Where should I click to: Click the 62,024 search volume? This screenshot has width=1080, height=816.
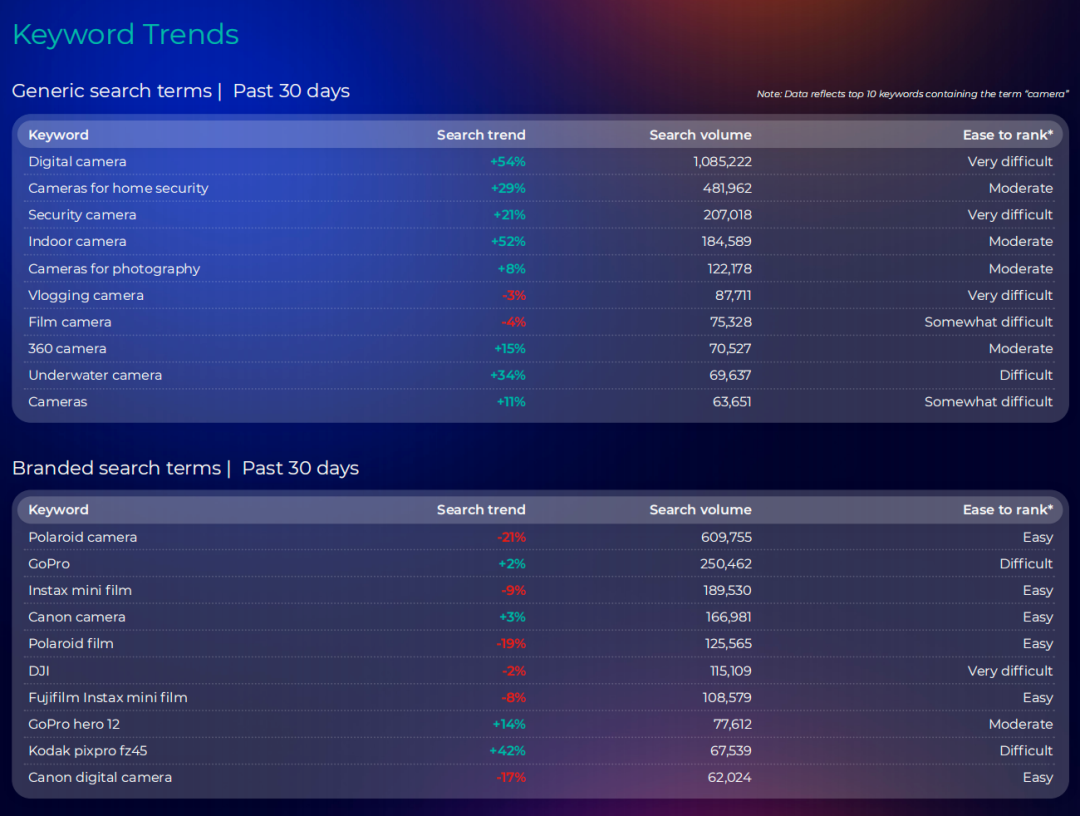click(729, 778)
